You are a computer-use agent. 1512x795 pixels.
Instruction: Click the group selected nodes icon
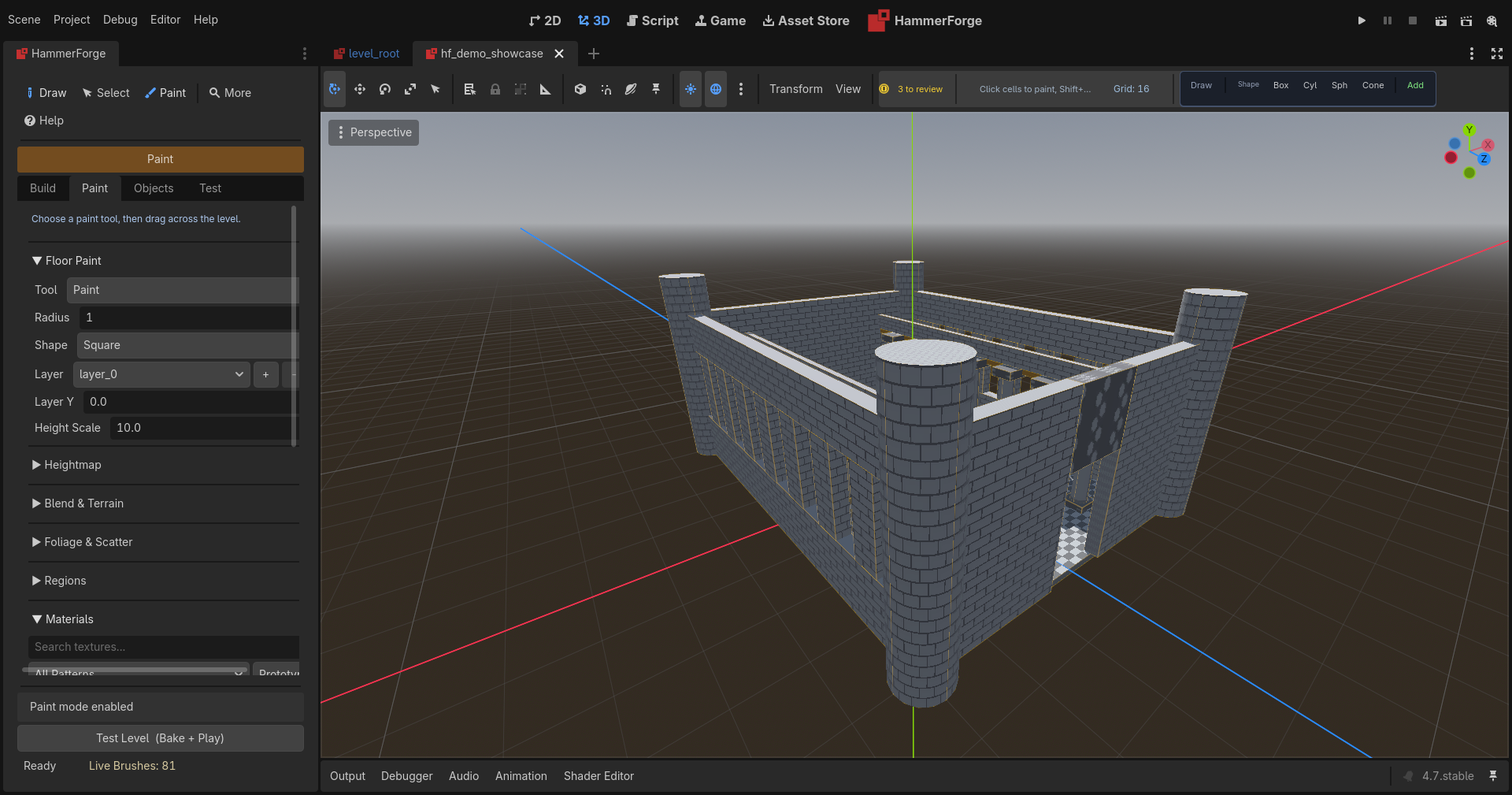[x=521, y=89]
